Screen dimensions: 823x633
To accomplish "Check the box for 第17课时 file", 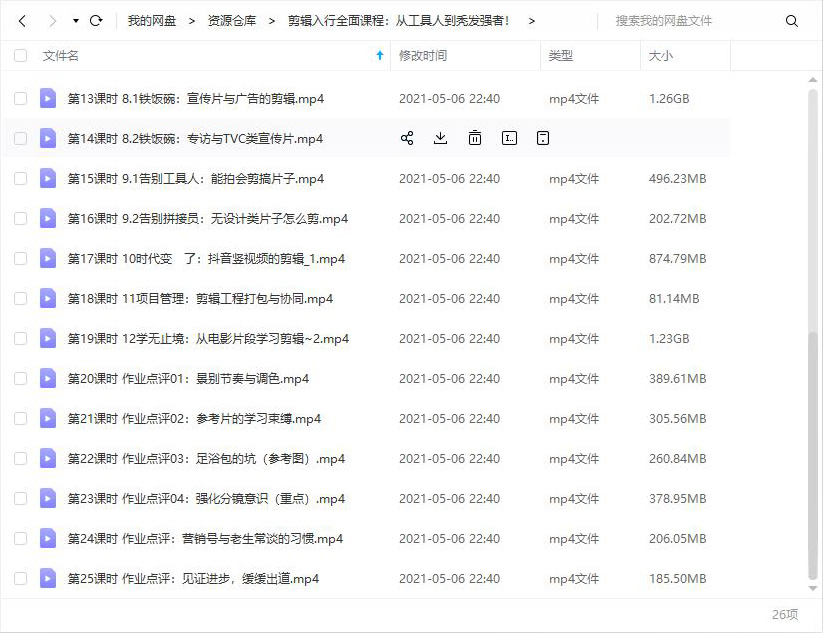I will coord(20,258).
